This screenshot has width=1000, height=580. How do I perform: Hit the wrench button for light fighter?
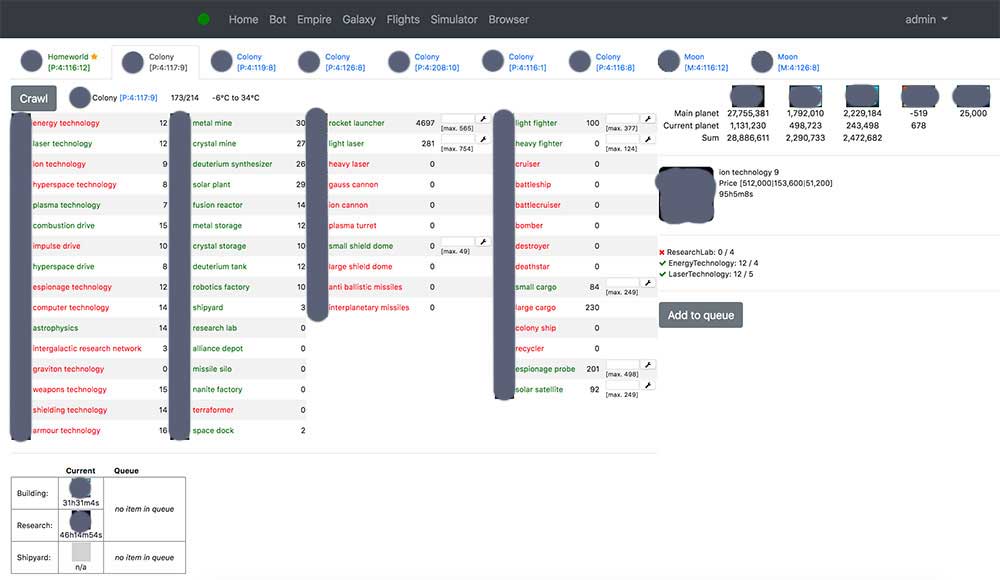tap(647, 119)
